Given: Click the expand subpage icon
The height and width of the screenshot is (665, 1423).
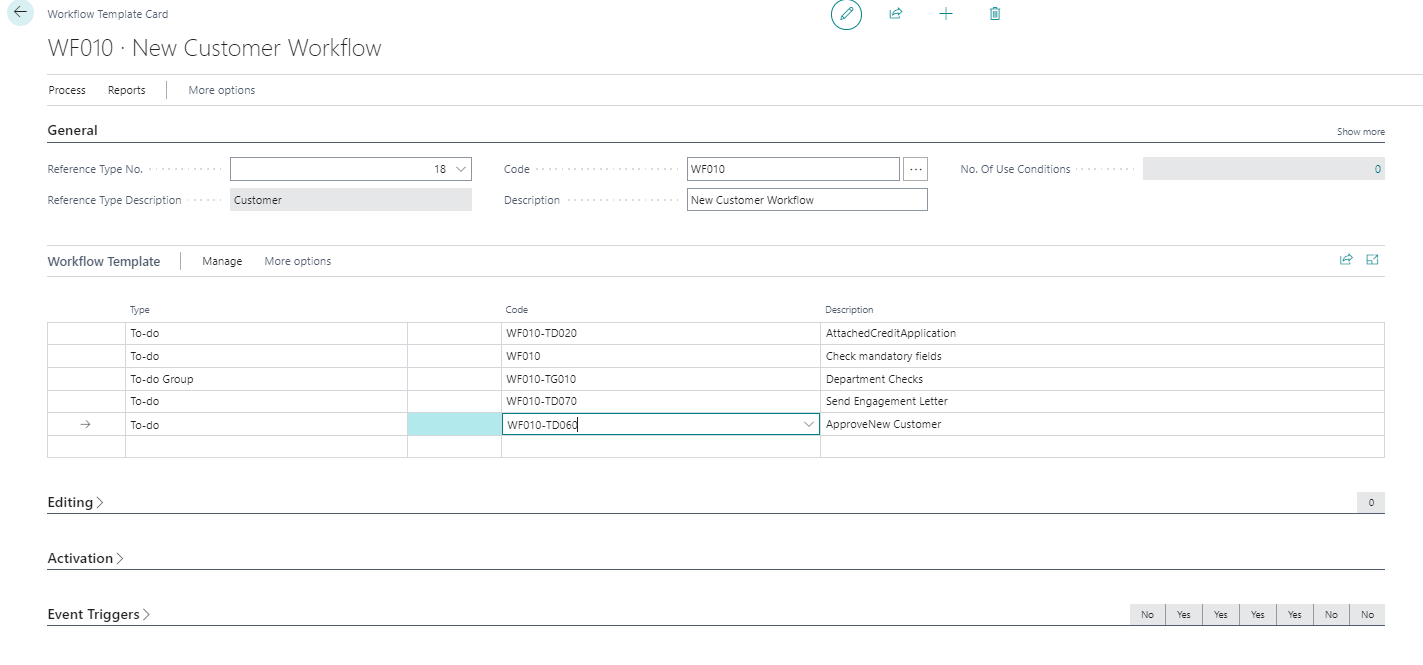Looking at the screenshot, I should tap(1372, 260).
